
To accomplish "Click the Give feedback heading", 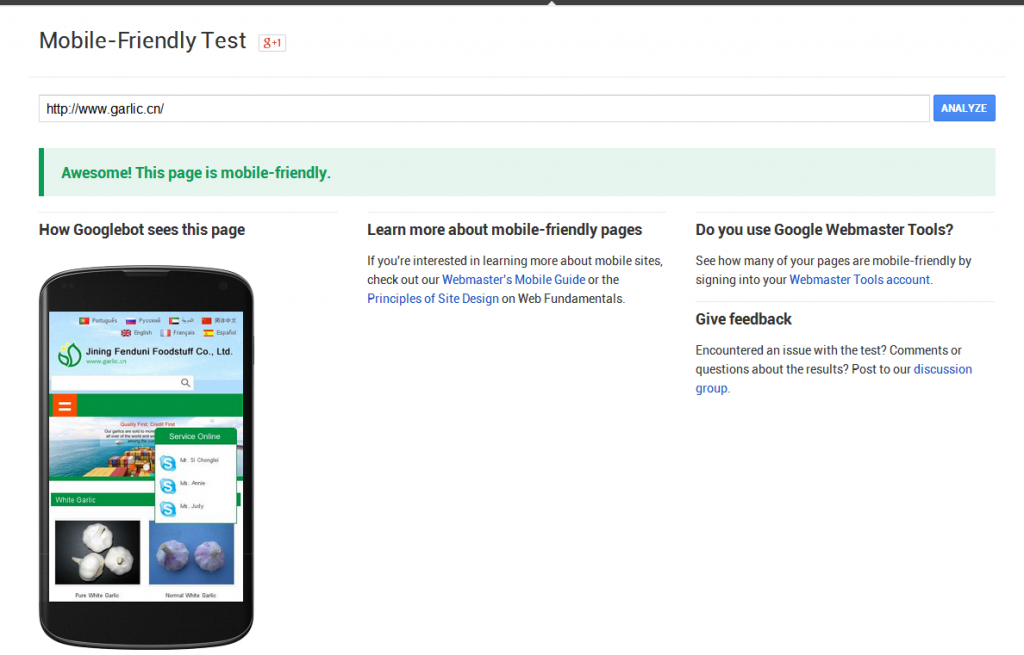I will click(x=743, y=319).
